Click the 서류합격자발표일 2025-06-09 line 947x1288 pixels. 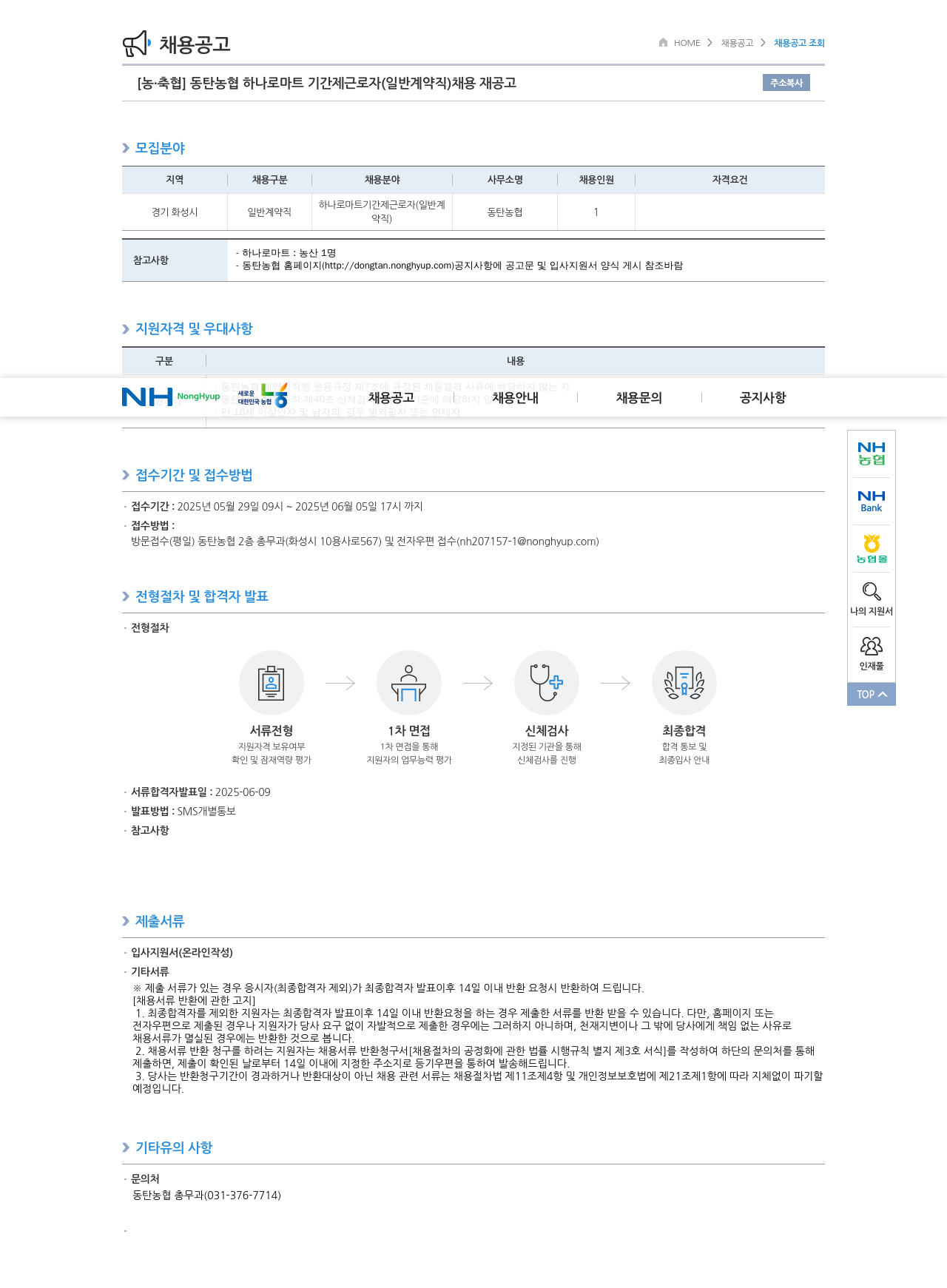click(200, 792)
